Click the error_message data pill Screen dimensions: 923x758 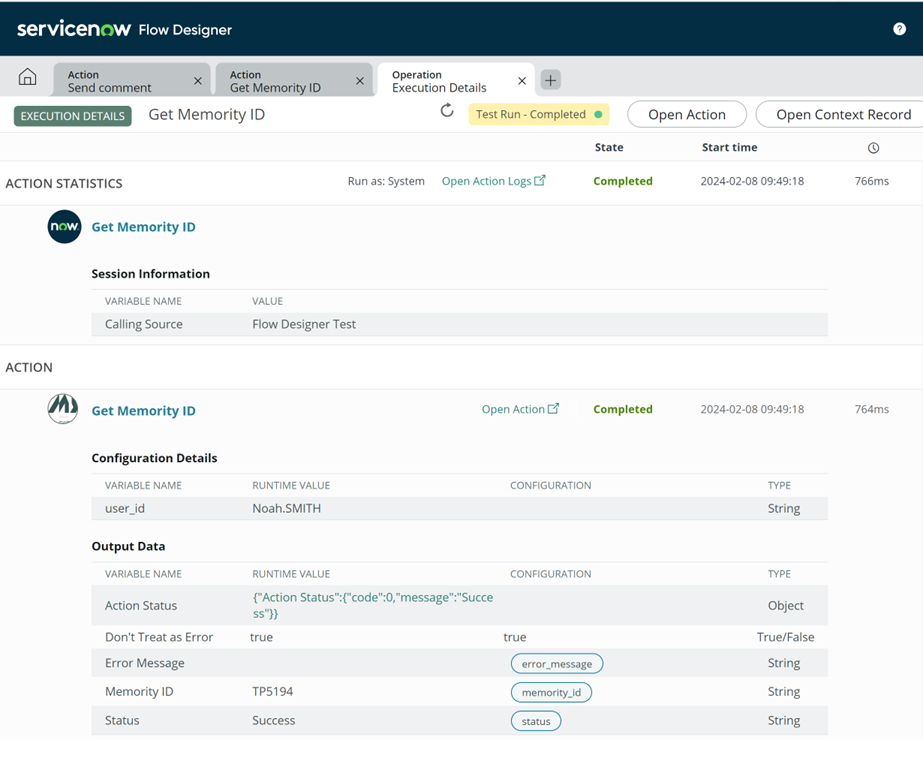coord(557,663)
